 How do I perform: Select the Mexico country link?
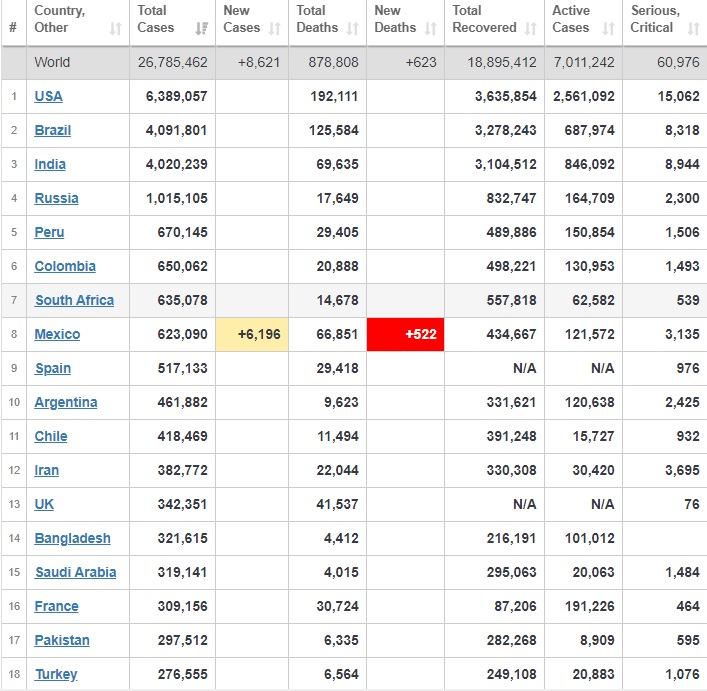click(x=57, y=334)
